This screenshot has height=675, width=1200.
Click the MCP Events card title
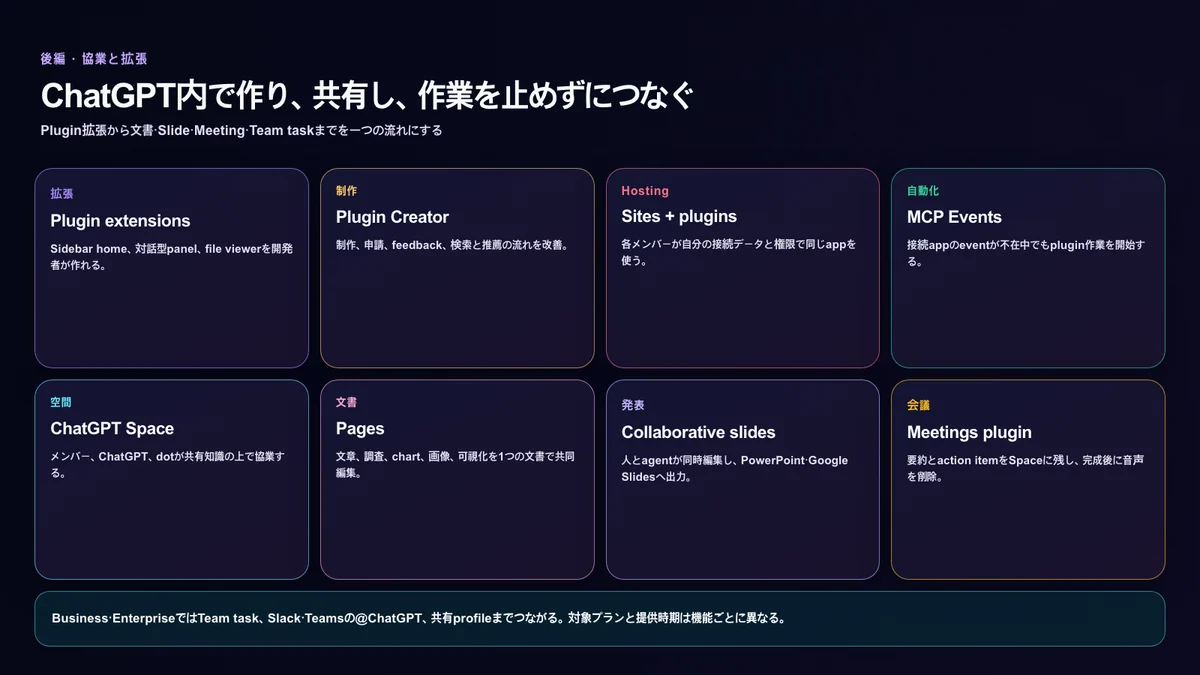[954, 217]
